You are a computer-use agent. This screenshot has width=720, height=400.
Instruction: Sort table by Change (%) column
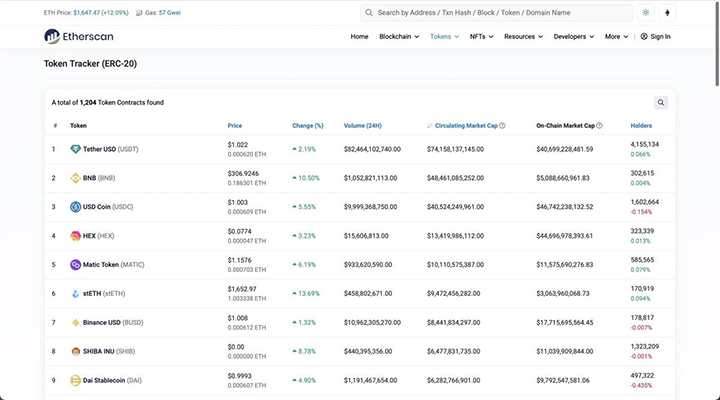pyautogui.click(x=308, y=125)
